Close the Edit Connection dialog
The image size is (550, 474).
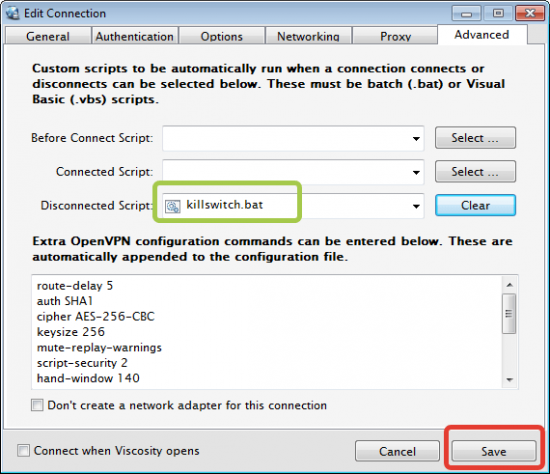click(530, 14)
